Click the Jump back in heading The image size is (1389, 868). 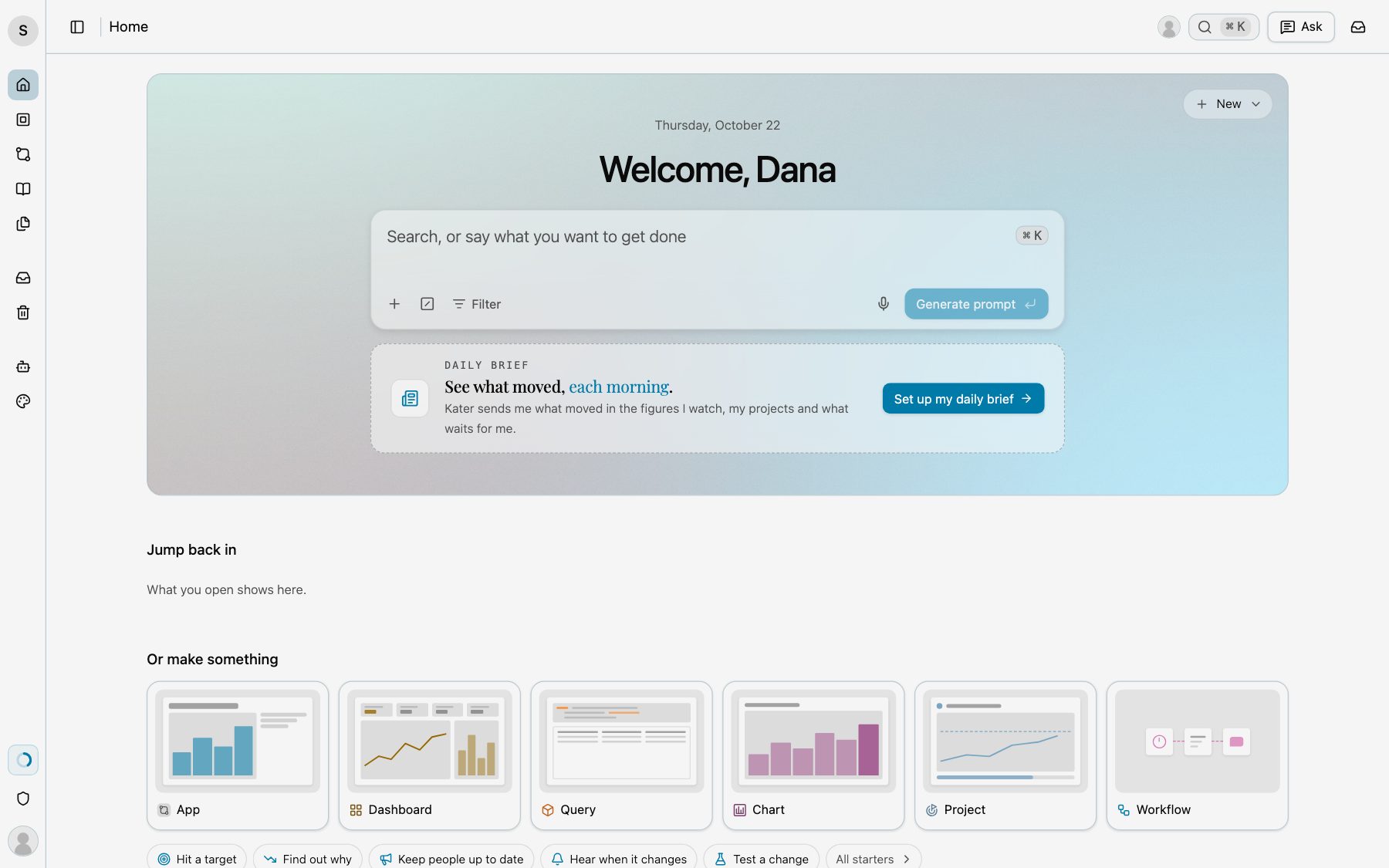[191, 550]
